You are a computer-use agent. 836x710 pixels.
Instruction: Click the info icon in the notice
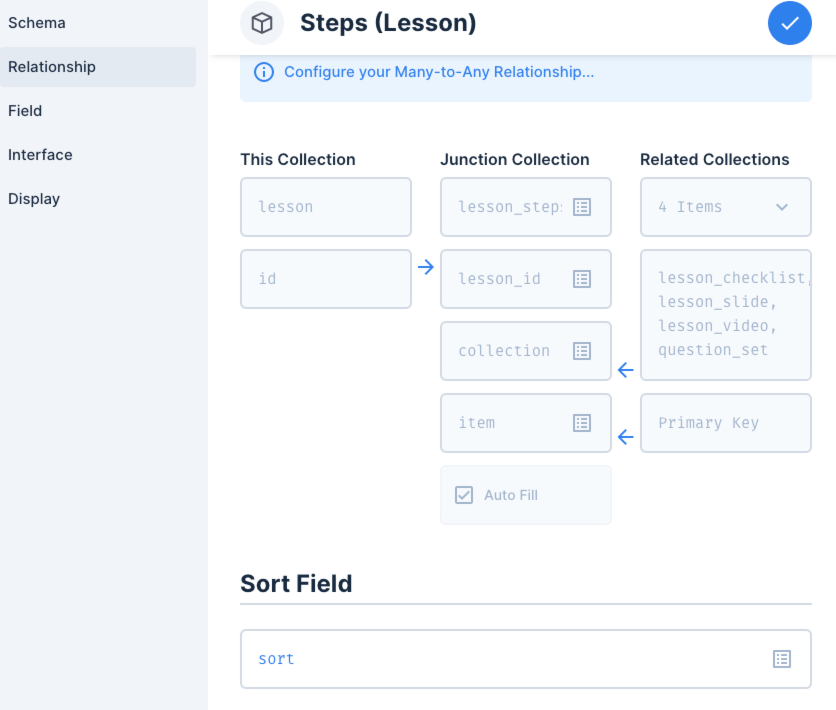(264, 72)
